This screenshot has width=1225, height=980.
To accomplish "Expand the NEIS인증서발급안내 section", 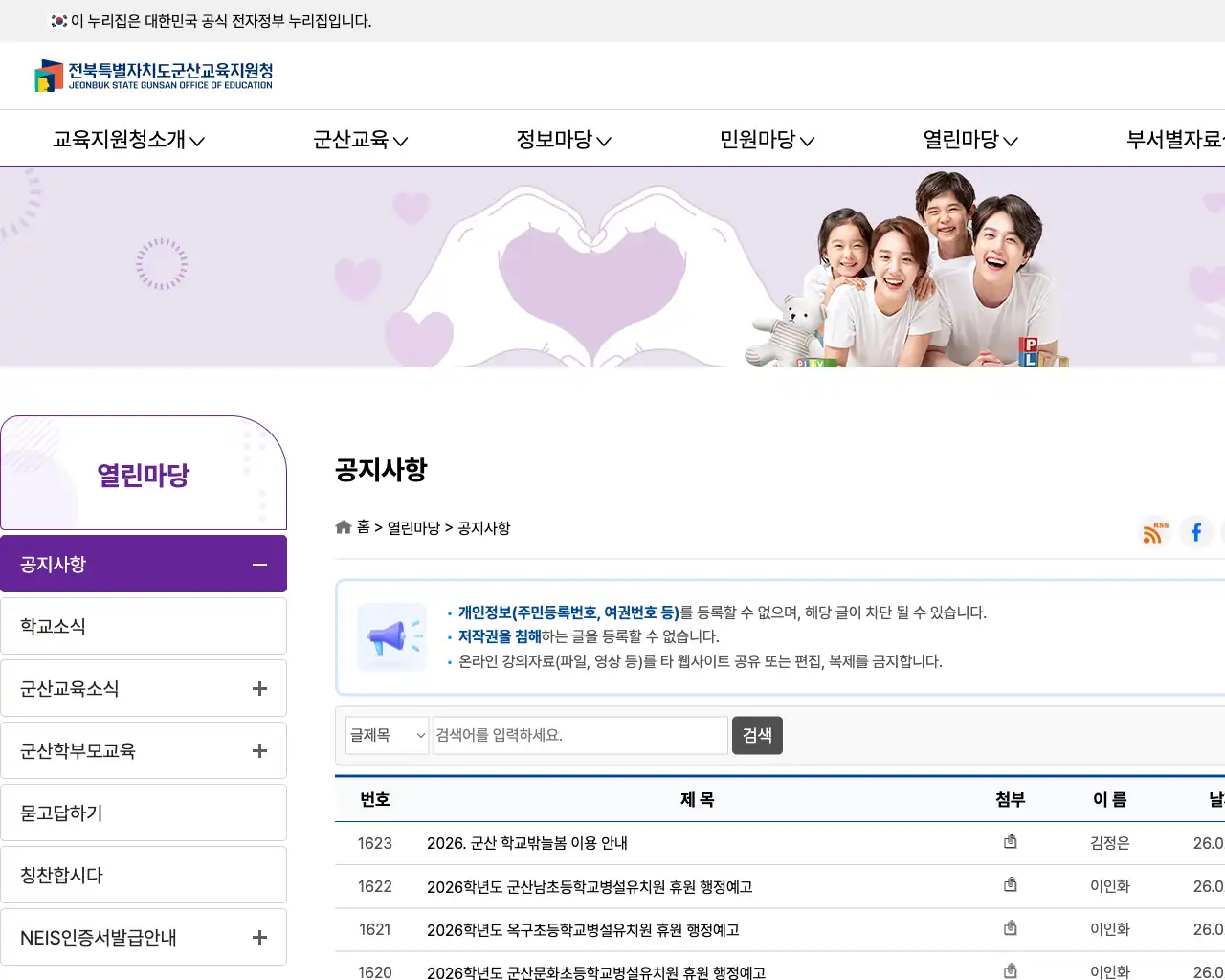I will (258, 937).
